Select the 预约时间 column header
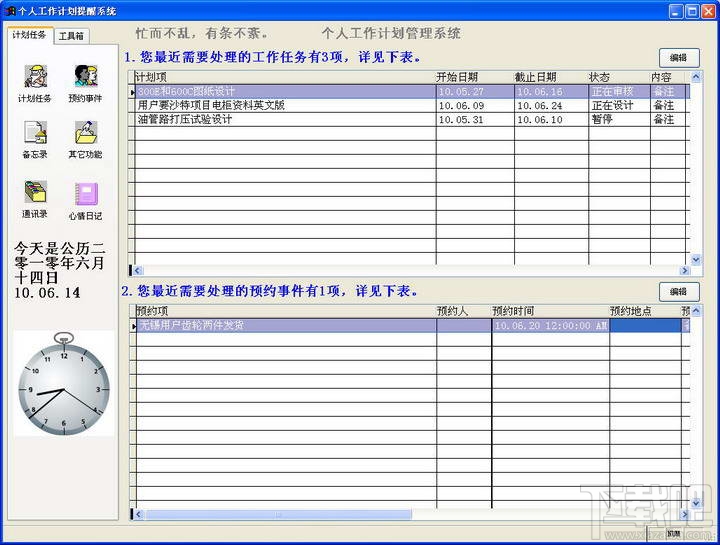Screen dimensions: 720x545 (551, 311)
